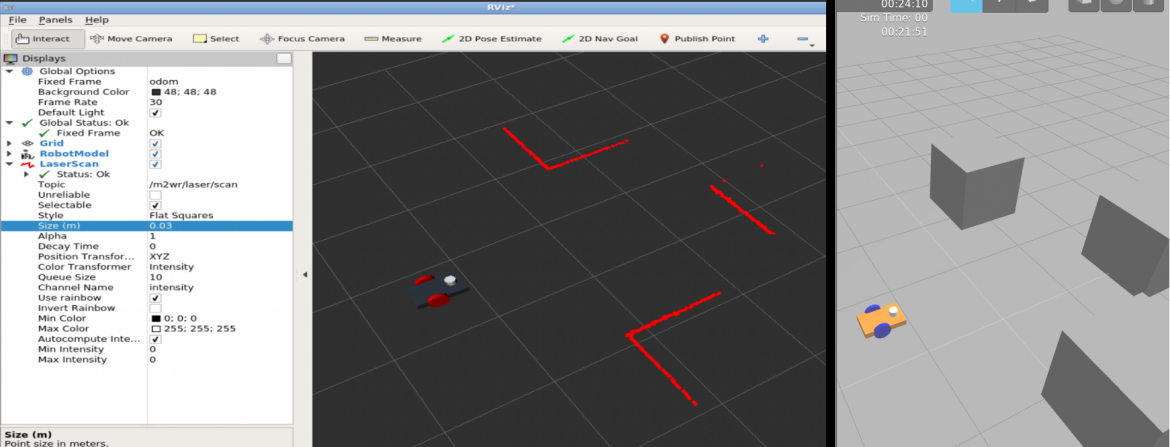Select the Publish Point tool
1170x447 pixels.
click(697, 39)
